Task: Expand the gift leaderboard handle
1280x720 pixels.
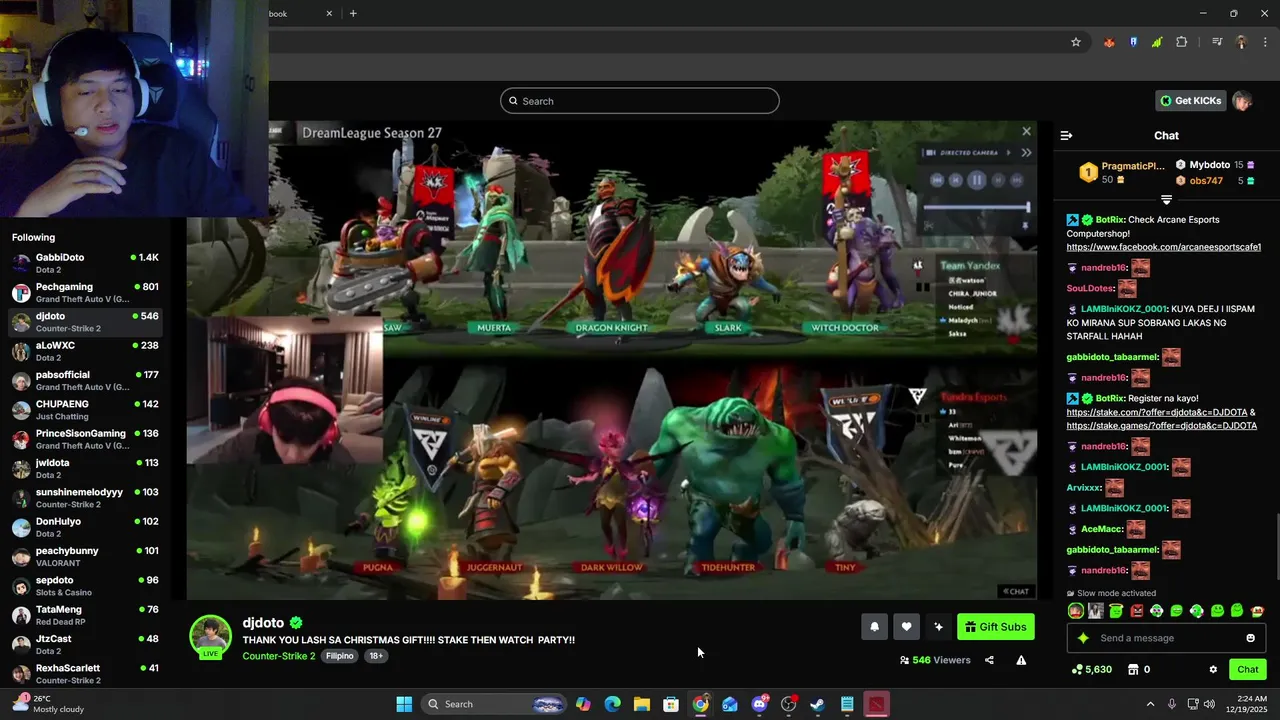Action: click(x=1166, y=201)
